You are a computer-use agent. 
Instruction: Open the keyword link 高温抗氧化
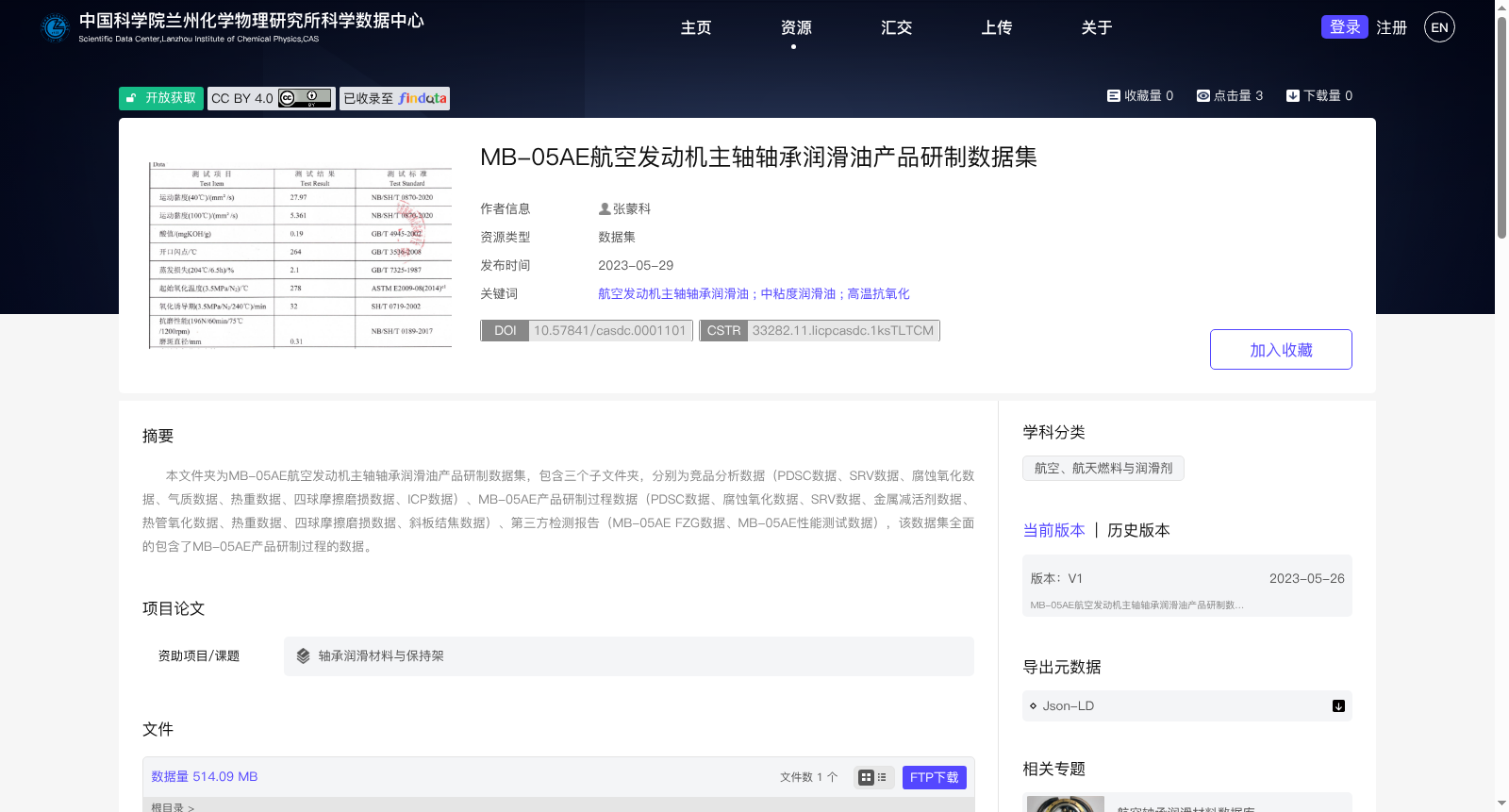[x=879, y=293]
